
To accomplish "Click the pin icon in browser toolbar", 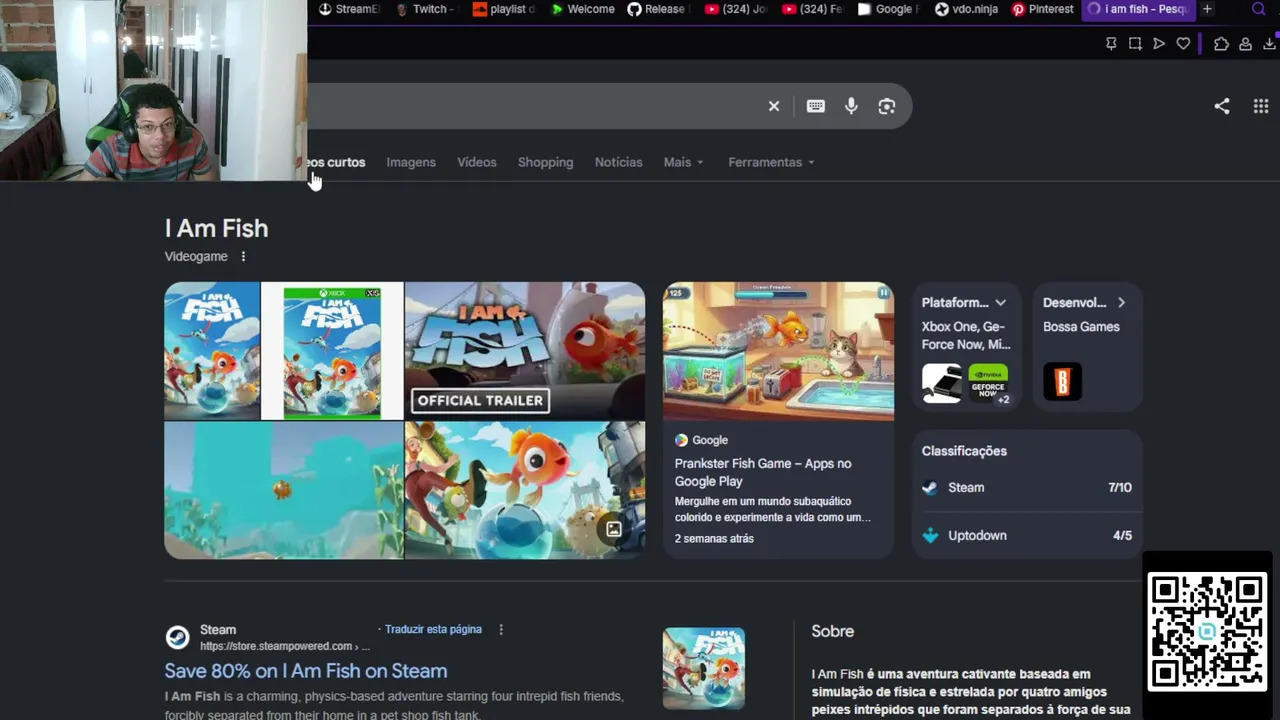I will click(1111, 44).
